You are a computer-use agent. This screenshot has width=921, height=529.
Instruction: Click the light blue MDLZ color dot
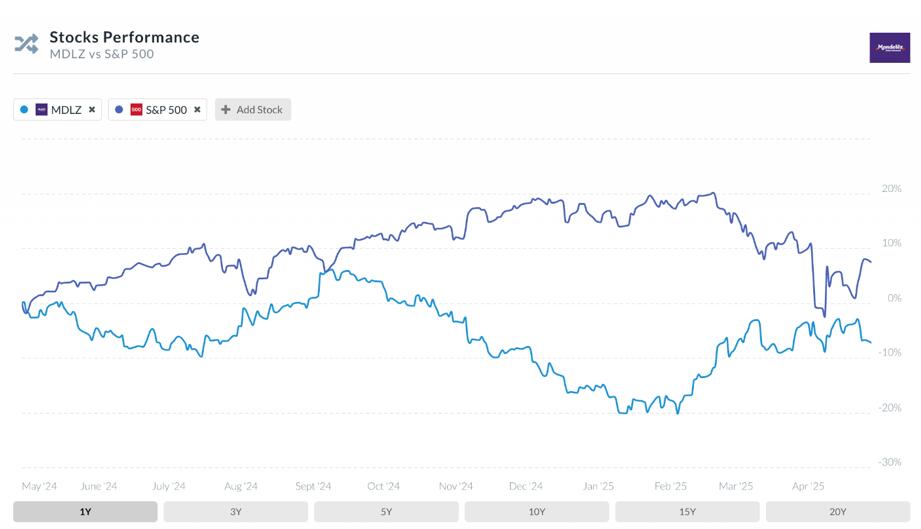pos(24,110)
